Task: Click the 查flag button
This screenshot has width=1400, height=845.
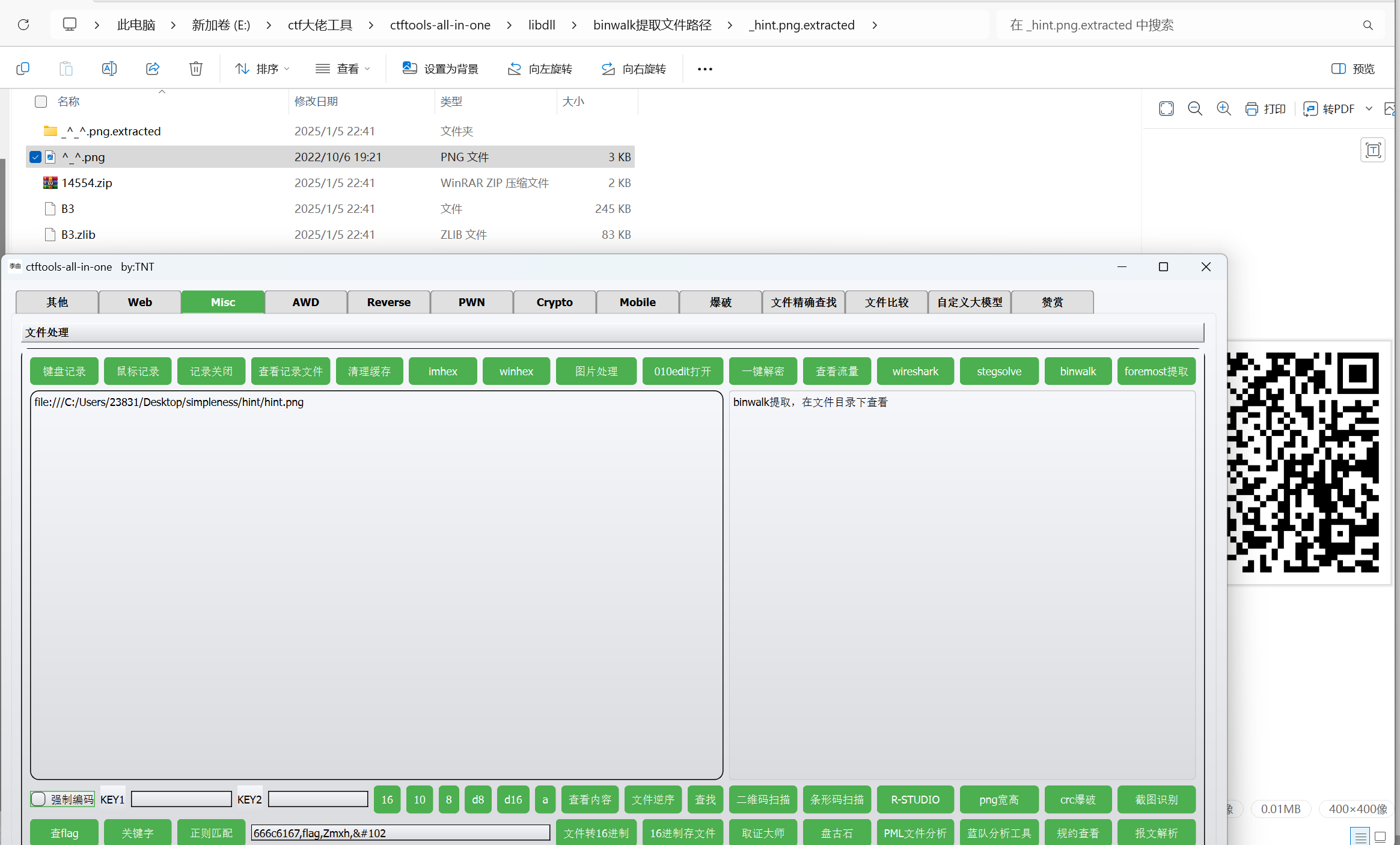Action: pyautogui.click(x=64, y=833)
